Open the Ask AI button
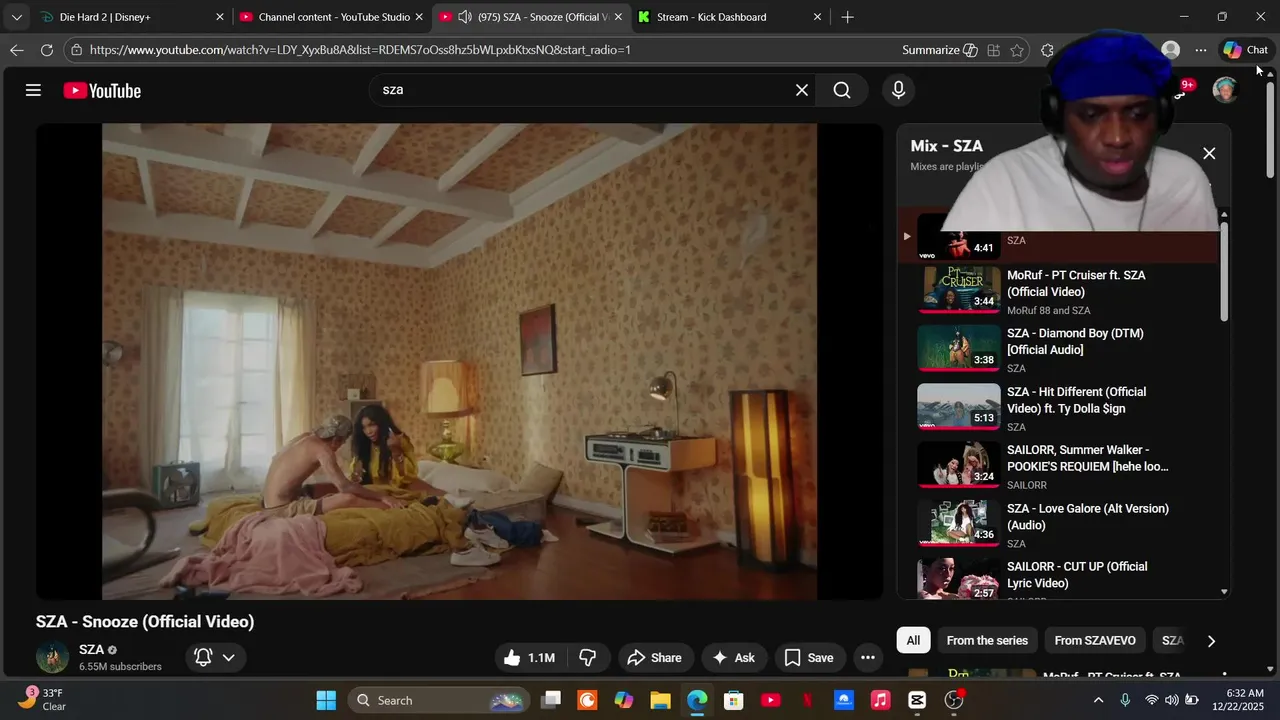 pos(733,657)
